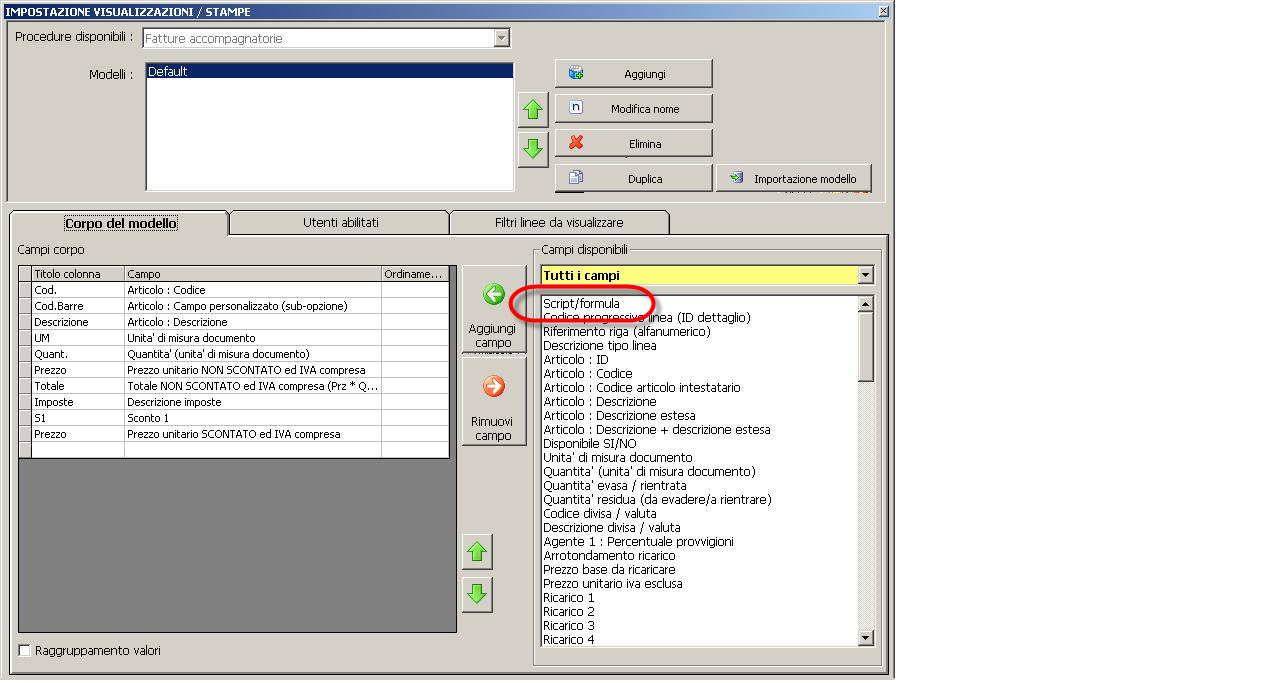Image resolution: width=1288 pixels, height=683 pixels.
Task: Select the UM row in Campi corpo
Action: pos(235,338)
